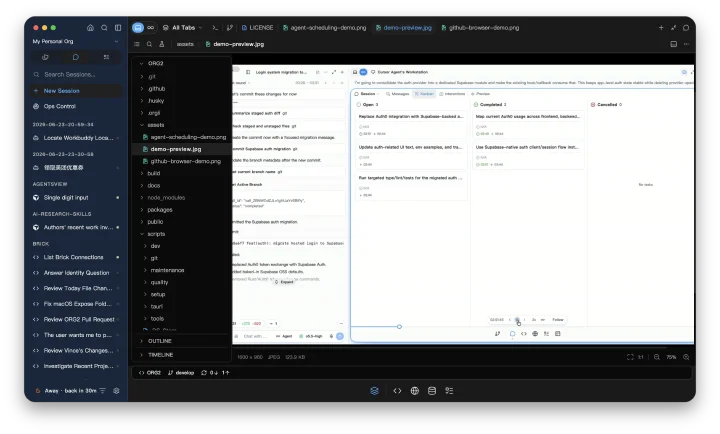Image resolution: width=720 pixels, height=434 pixels.
Task: Open github-browser-demo.png in the file tree
Action: click(x=182, y=161)
